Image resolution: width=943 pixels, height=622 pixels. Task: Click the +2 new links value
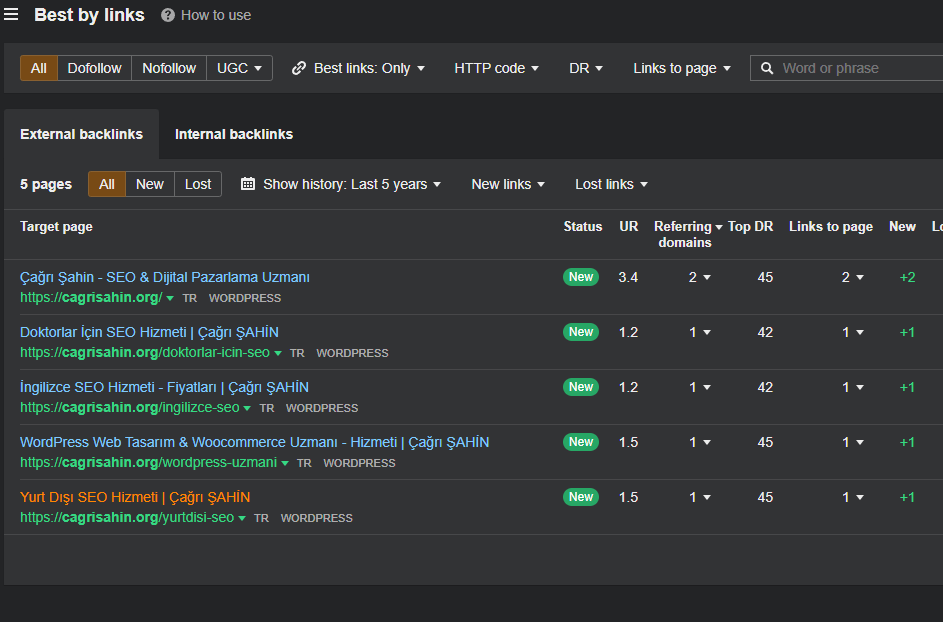[907, 277]
